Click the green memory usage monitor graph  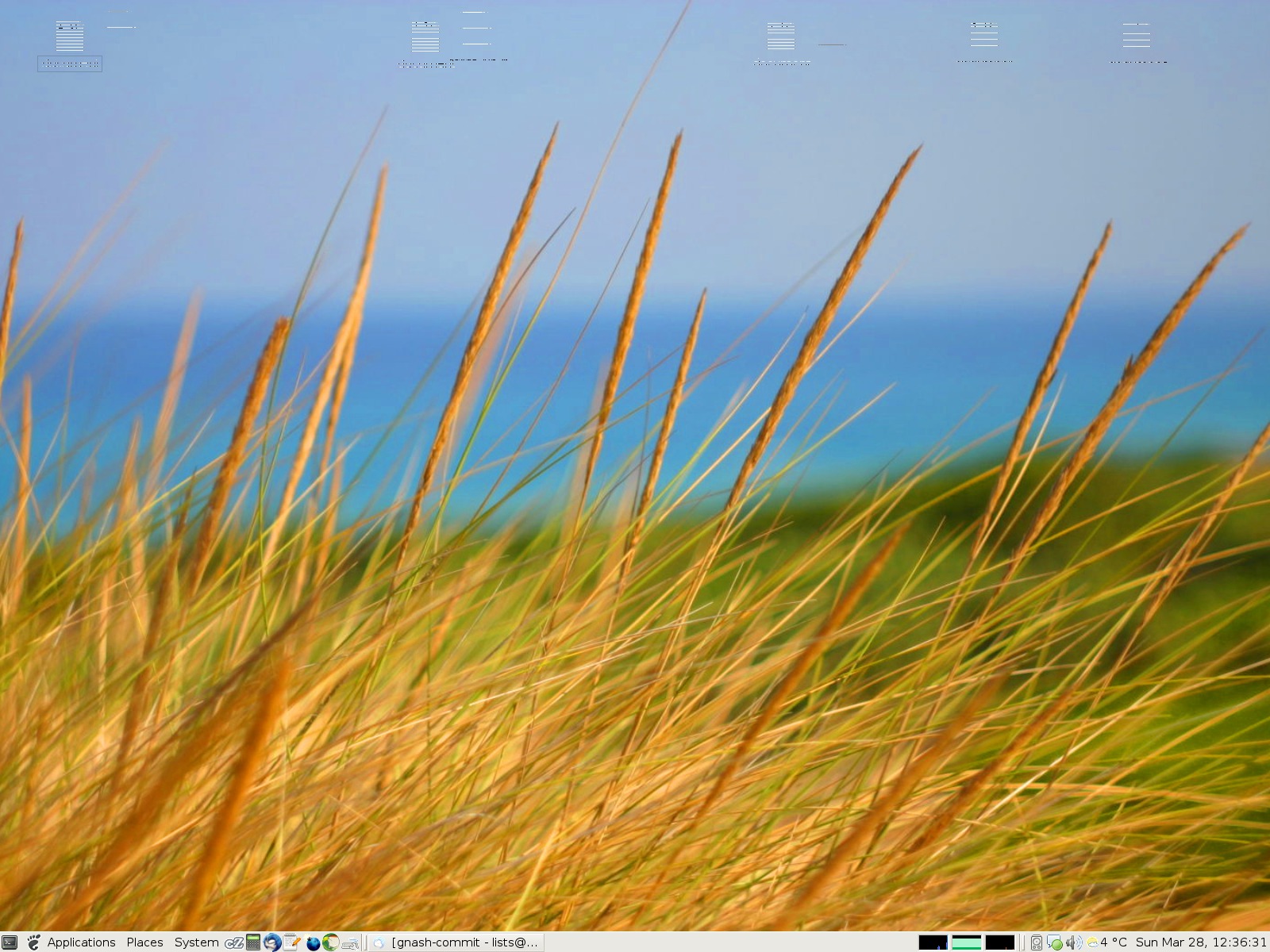tap(966, 942)
